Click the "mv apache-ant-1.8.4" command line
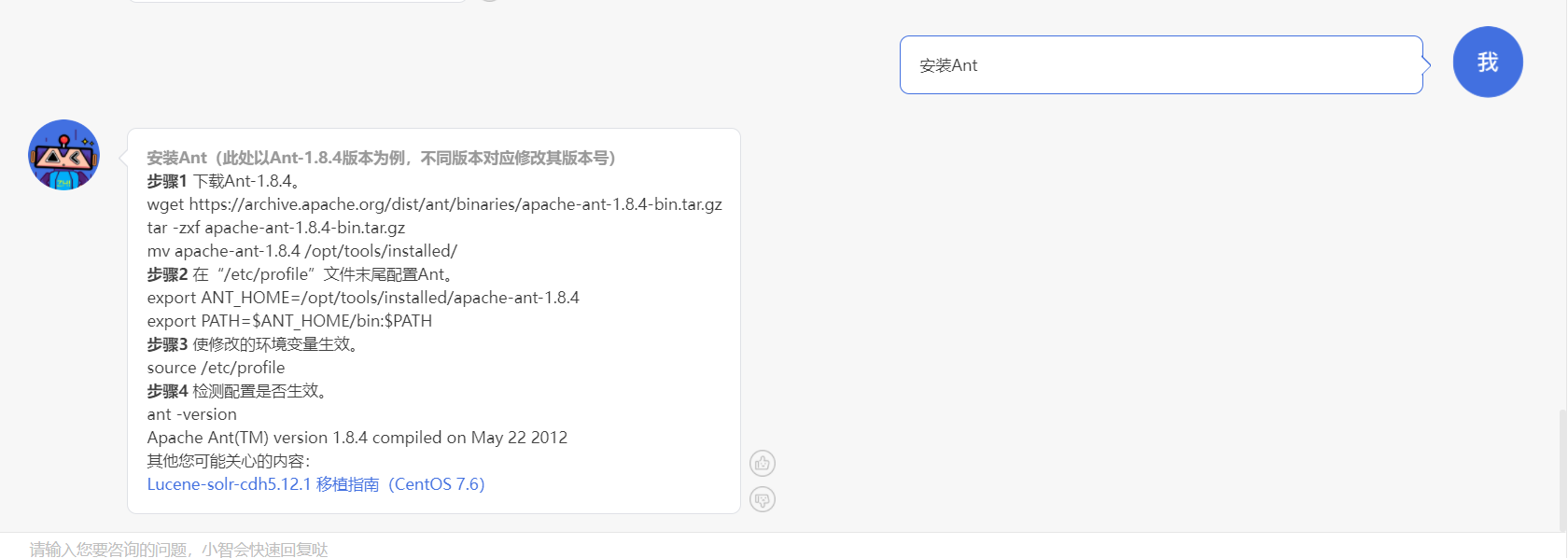Screen dimensions: 1568x558 pyautogui.click(x=301, y=251)
